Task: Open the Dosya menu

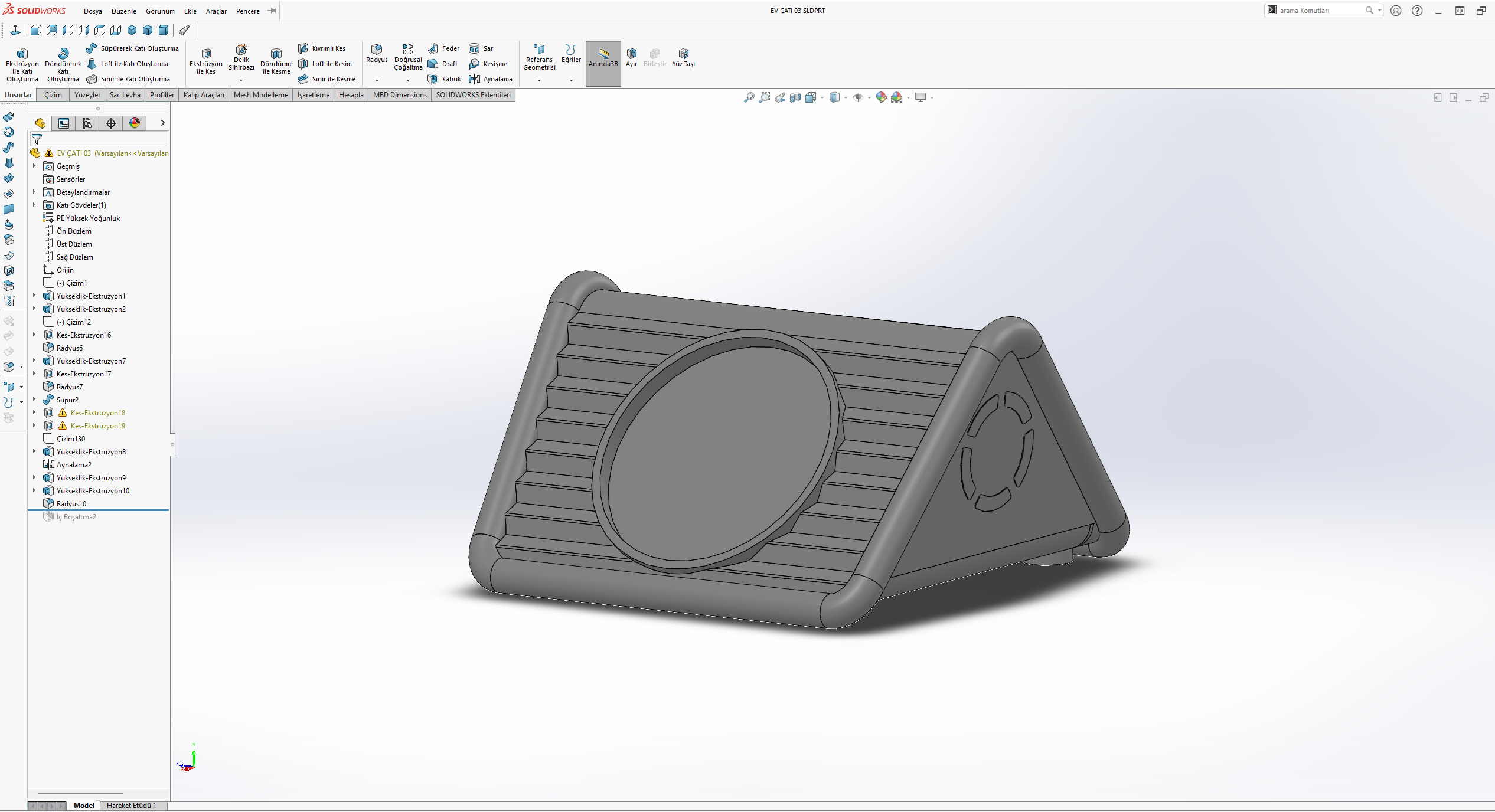Action: (x=93, y=11)
